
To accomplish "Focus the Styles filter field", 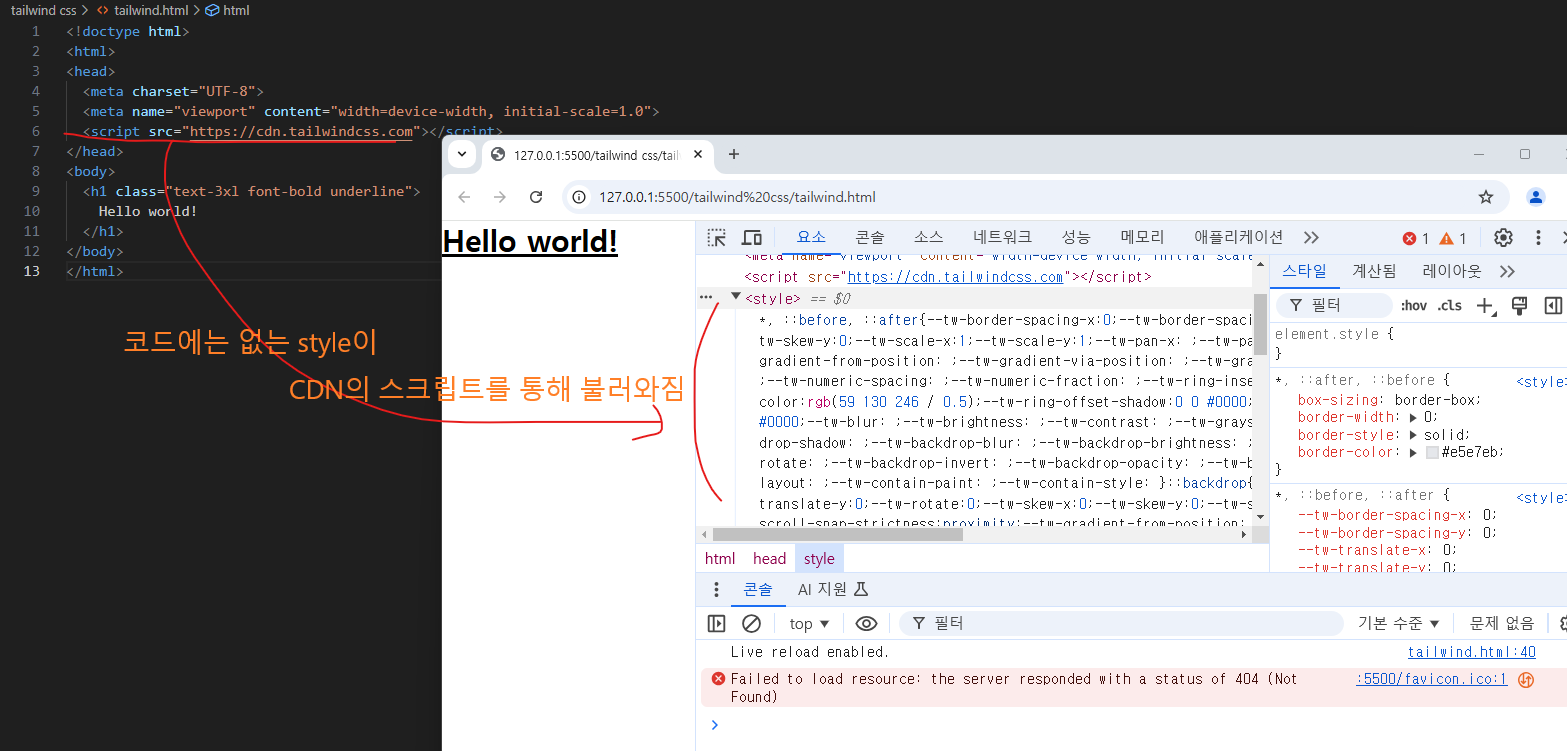I will click(x=1334, y=305).
